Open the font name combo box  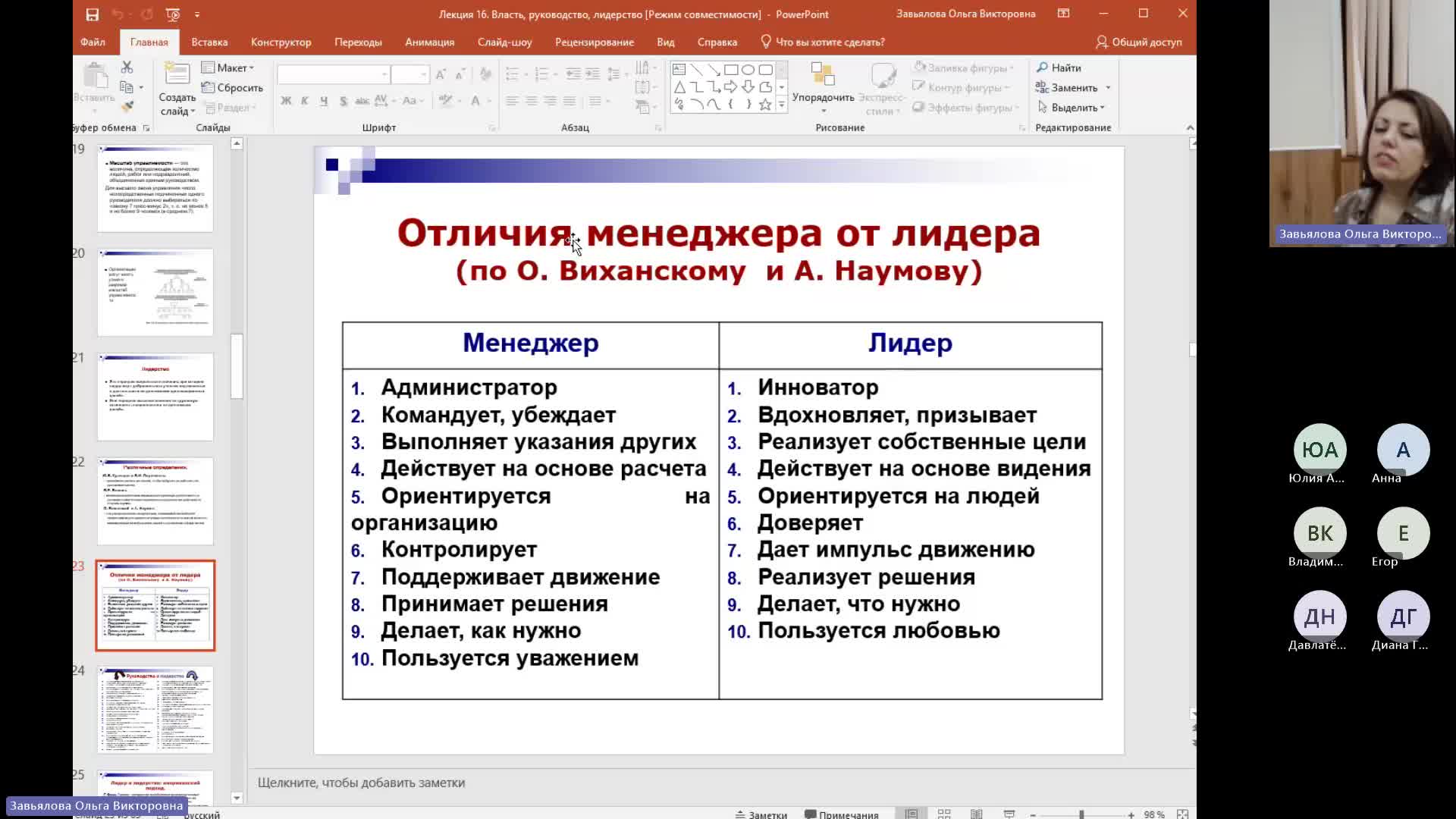334,74
